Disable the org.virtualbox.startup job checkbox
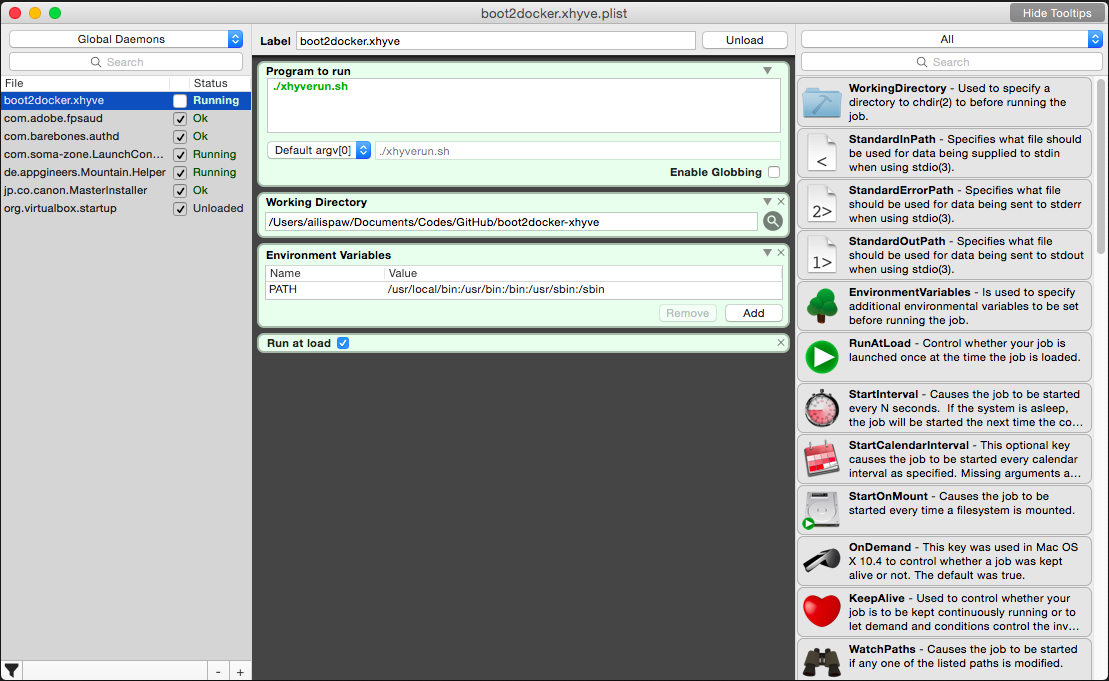Viewport: 1109px width, 681px height. pos(180,209)
